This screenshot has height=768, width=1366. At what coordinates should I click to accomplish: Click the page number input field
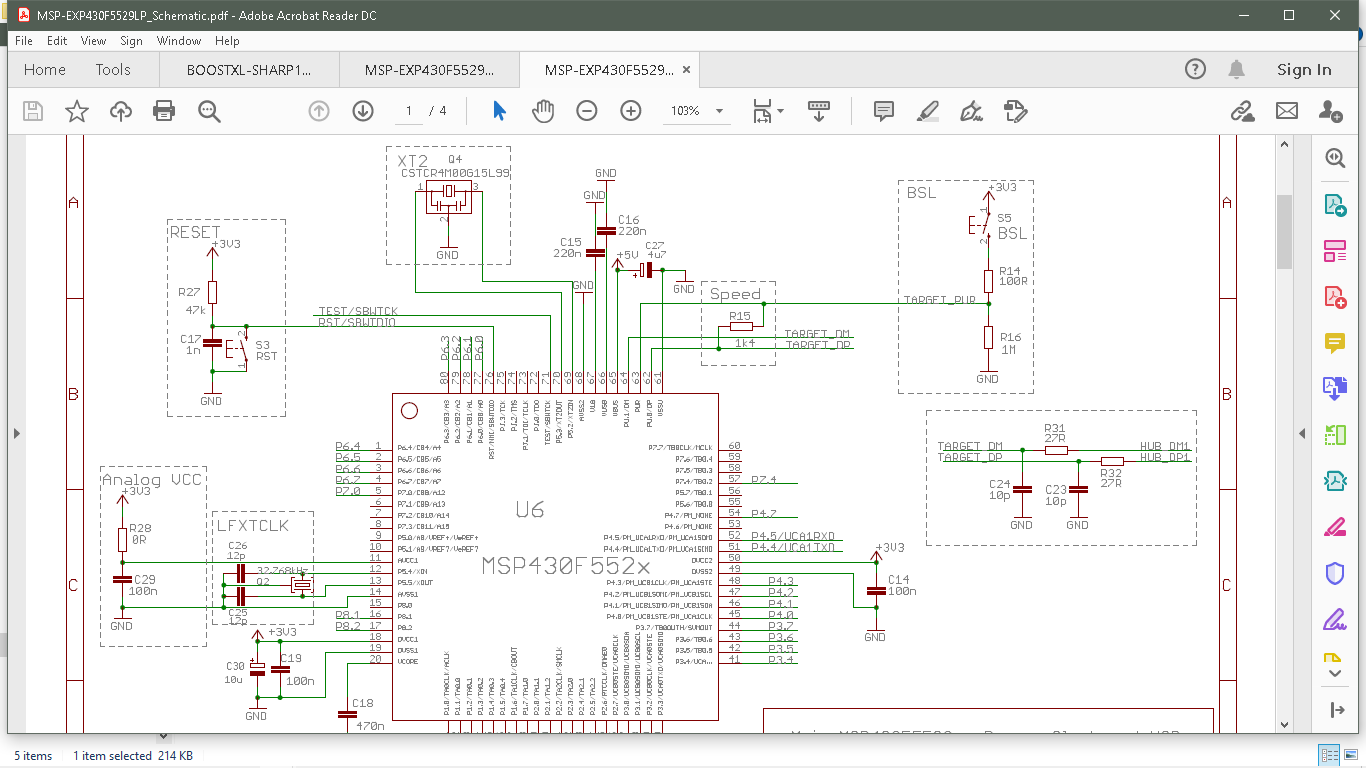click(x=408, y=111)
